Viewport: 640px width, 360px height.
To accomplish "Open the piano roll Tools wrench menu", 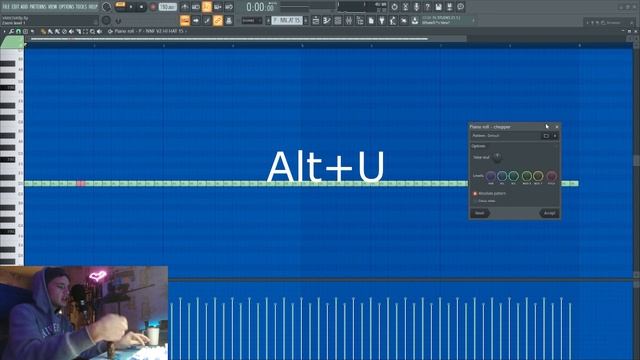I will point(11,31).
